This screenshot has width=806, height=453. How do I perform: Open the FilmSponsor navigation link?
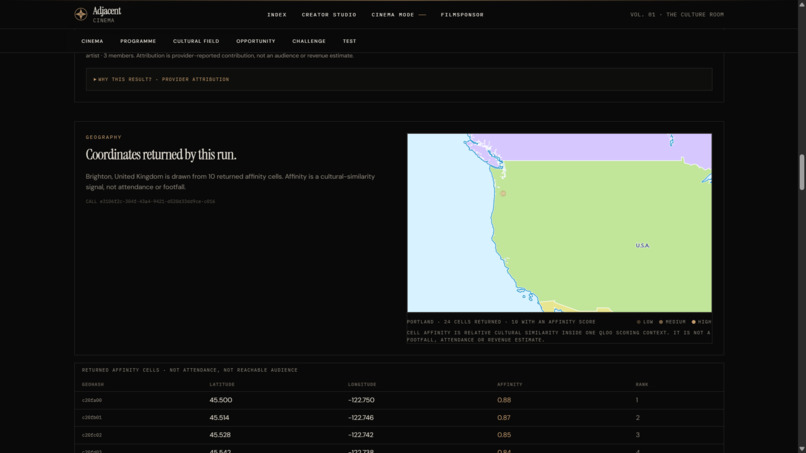462,15
